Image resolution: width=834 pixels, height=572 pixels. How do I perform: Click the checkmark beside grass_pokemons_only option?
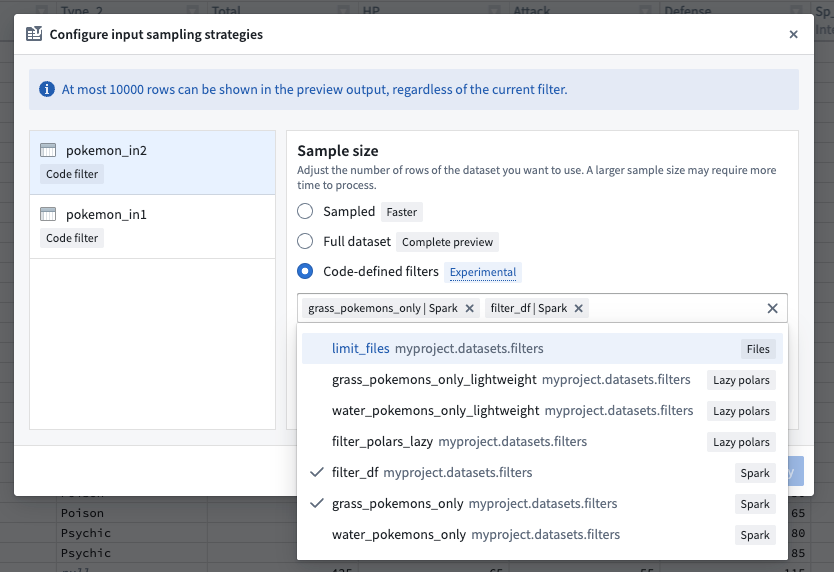tap(317, 503)
